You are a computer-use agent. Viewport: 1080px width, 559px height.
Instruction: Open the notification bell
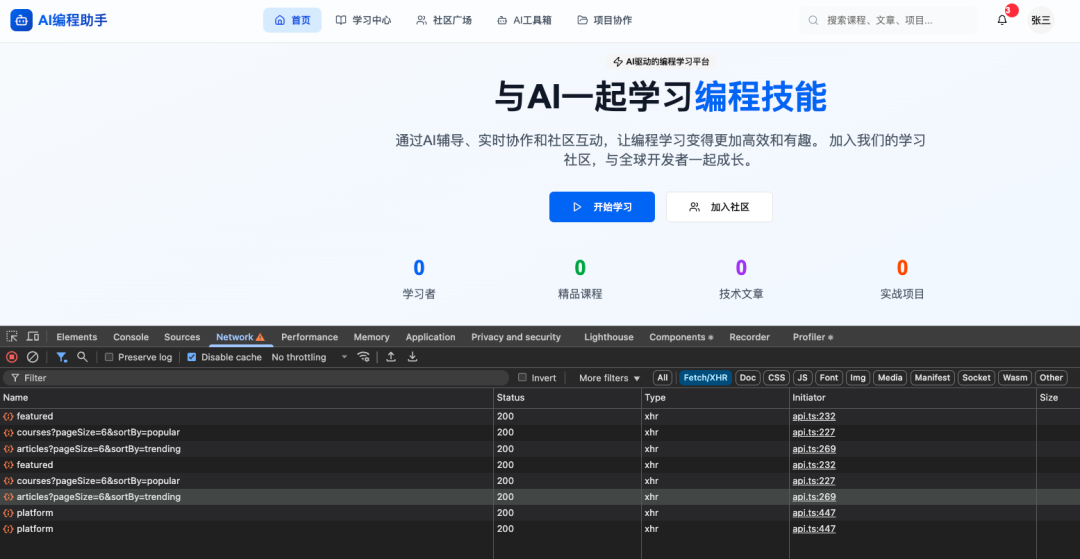(1002, 20)
